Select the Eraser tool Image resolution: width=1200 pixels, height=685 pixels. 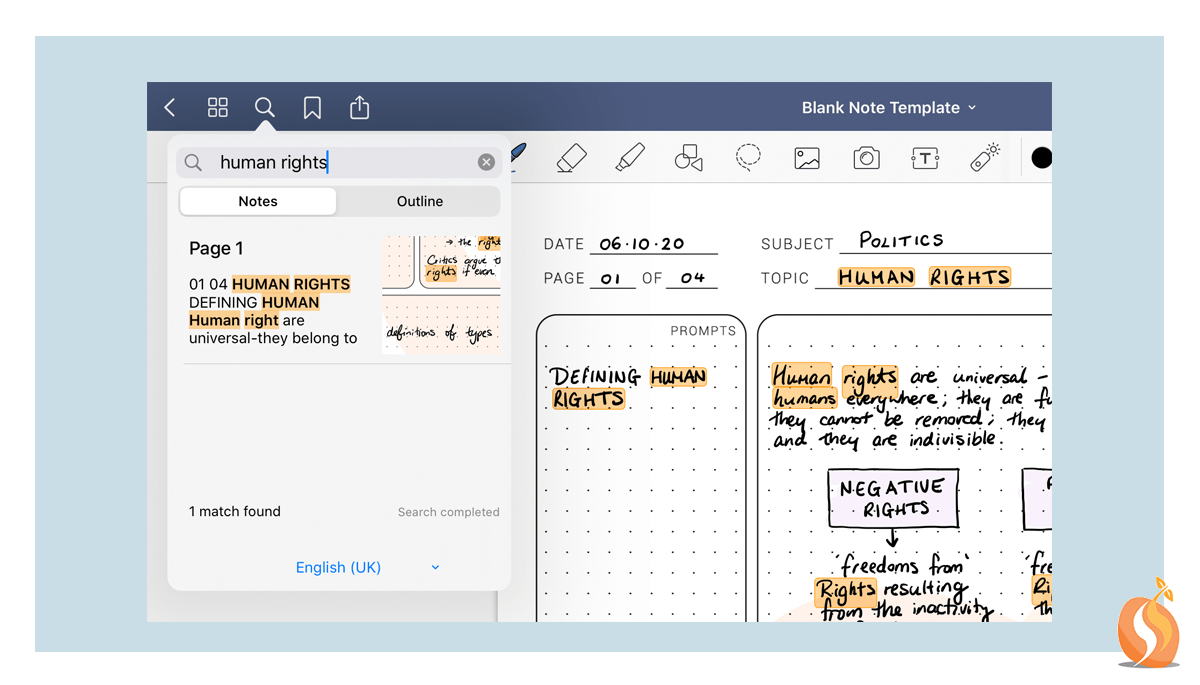coord(571,157)
